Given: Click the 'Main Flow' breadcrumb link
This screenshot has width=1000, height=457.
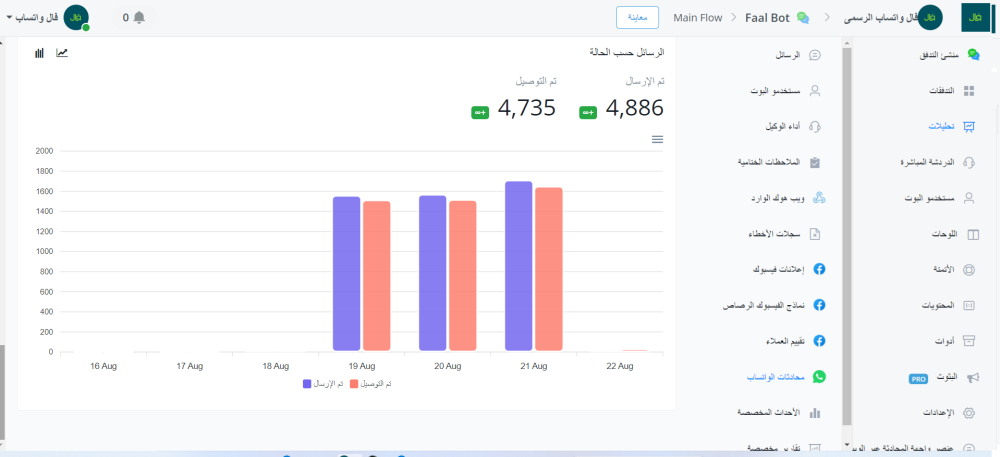Looking at the screenshot, I should [698, 18].
